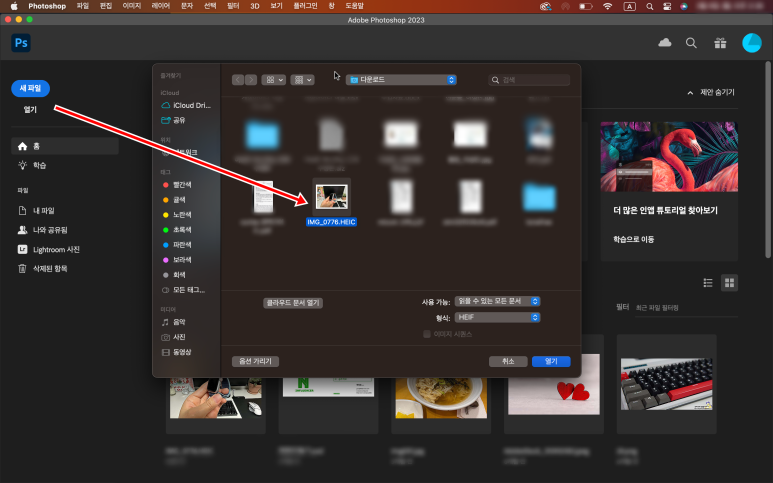Open macOS Control Center icon
Viewport: 773px width, 483px height.
coord(667,6)
